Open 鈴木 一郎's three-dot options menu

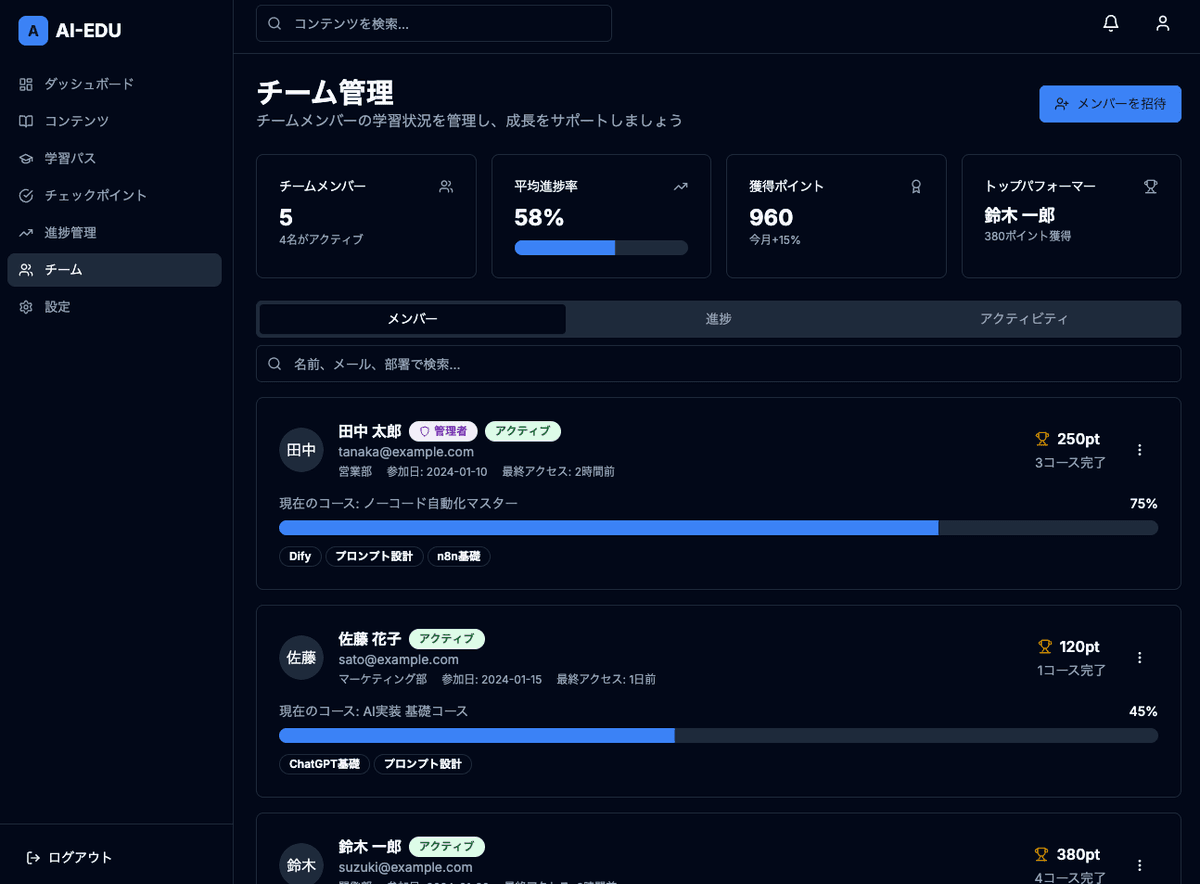click(1139, 864)
